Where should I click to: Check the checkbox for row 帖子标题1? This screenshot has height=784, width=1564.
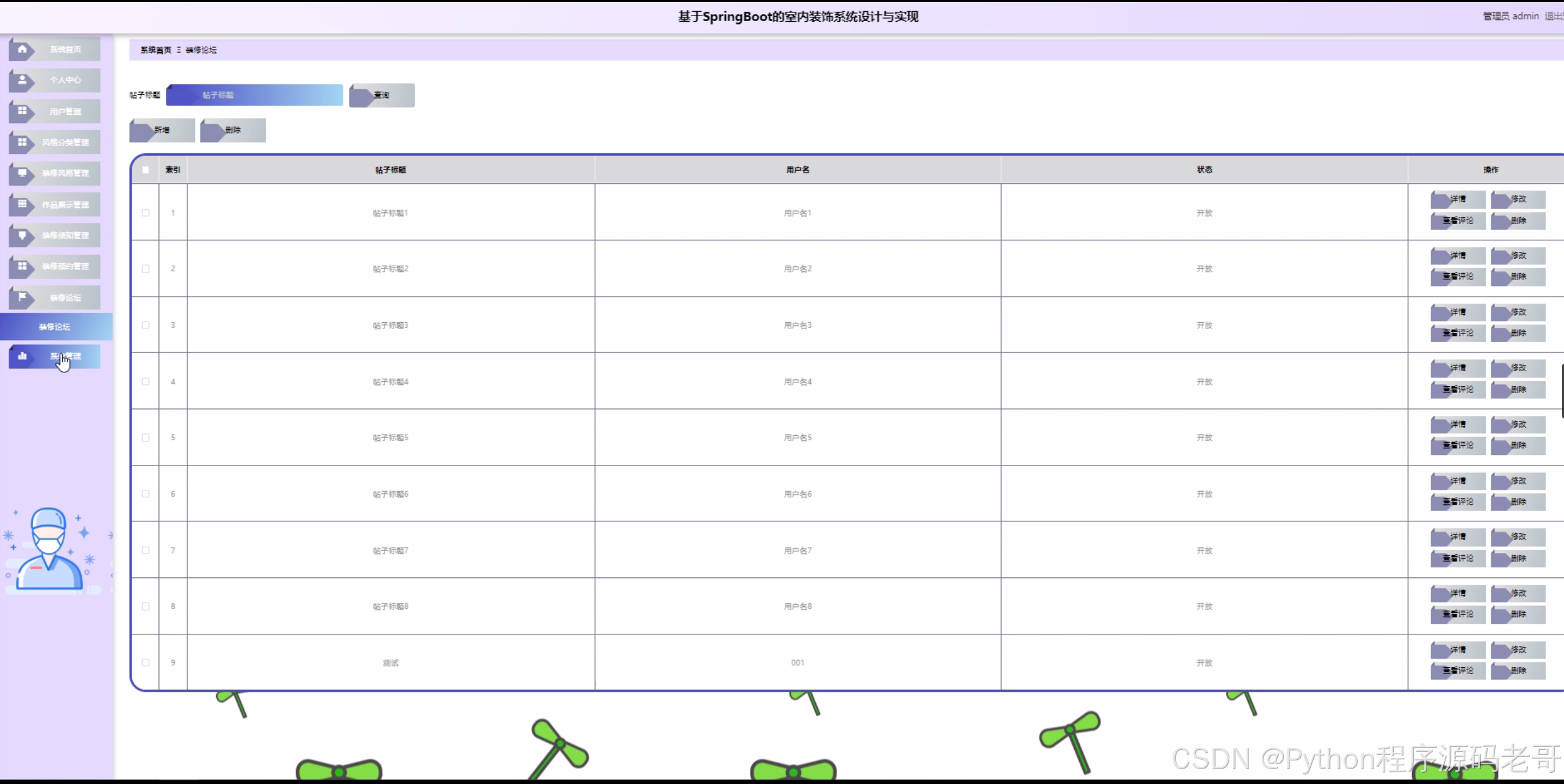145,212
